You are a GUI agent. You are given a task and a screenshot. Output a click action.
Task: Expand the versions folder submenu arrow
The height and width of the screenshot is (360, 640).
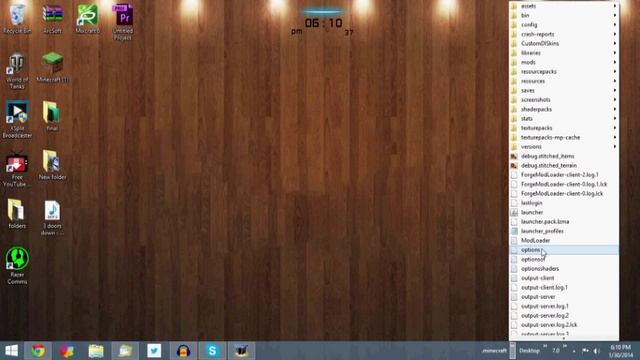tap(615, 147)
